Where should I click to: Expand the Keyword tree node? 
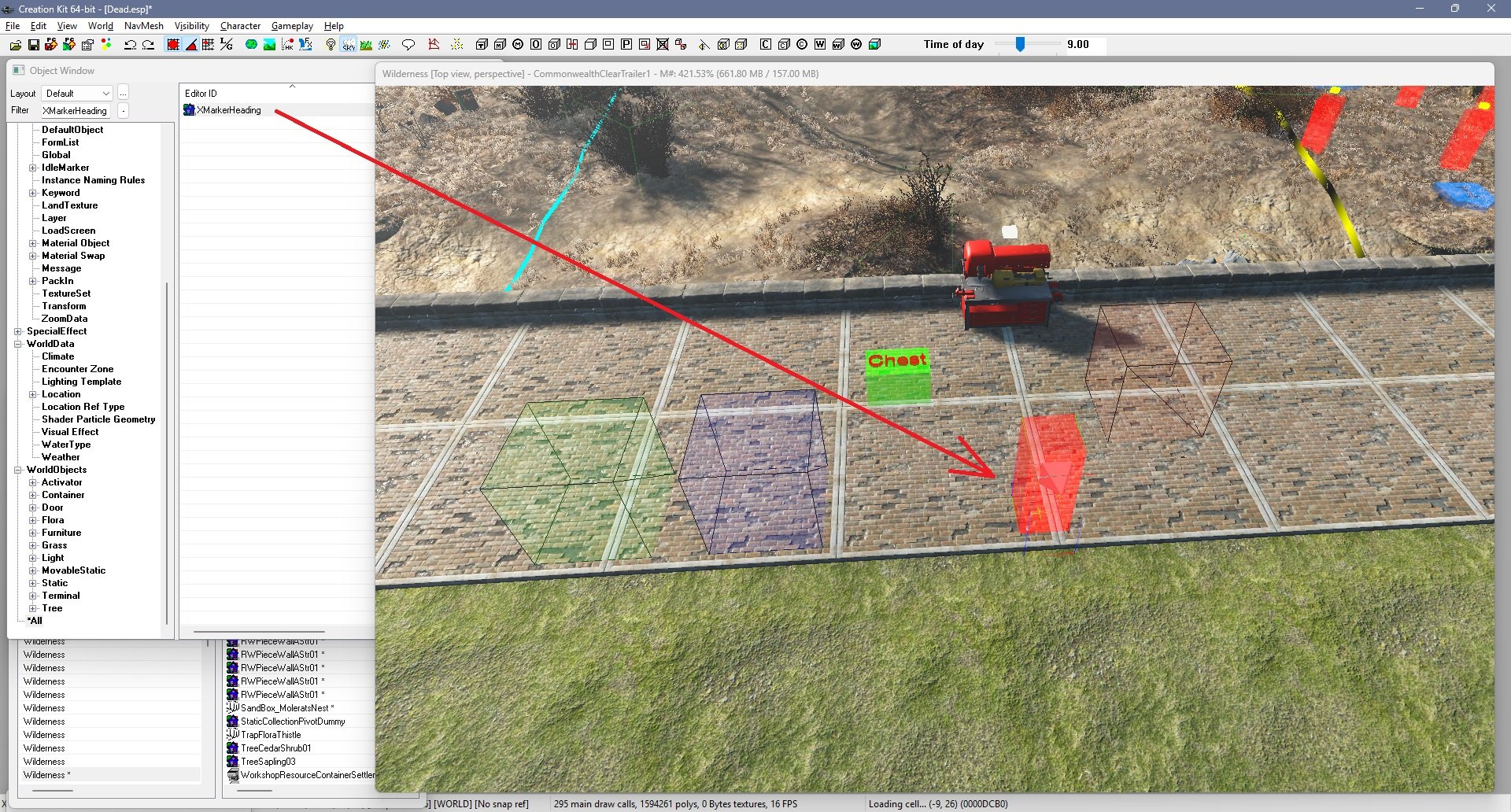coord(33,193)
